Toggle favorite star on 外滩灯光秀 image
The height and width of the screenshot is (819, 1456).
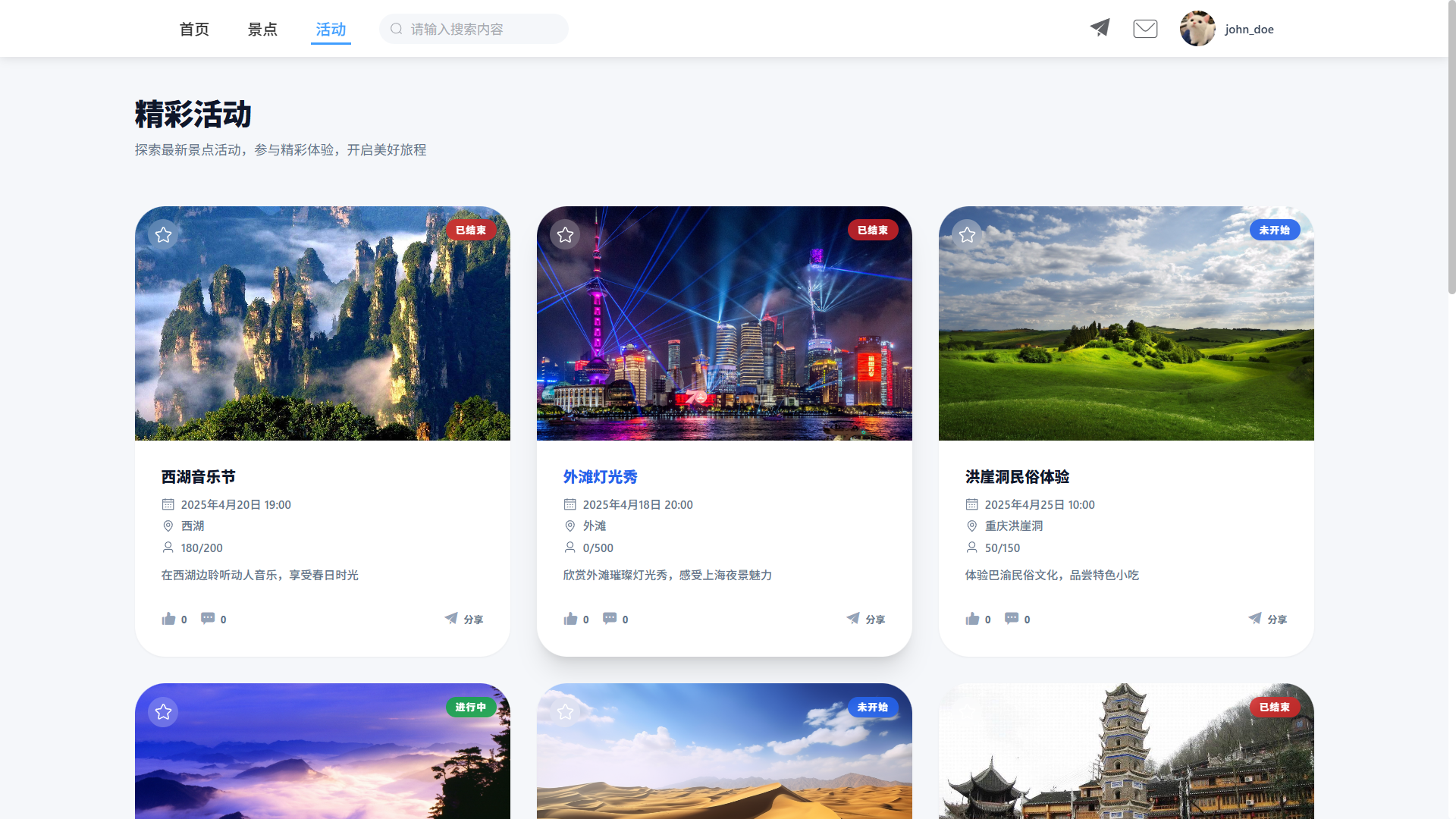click(565, 235)
